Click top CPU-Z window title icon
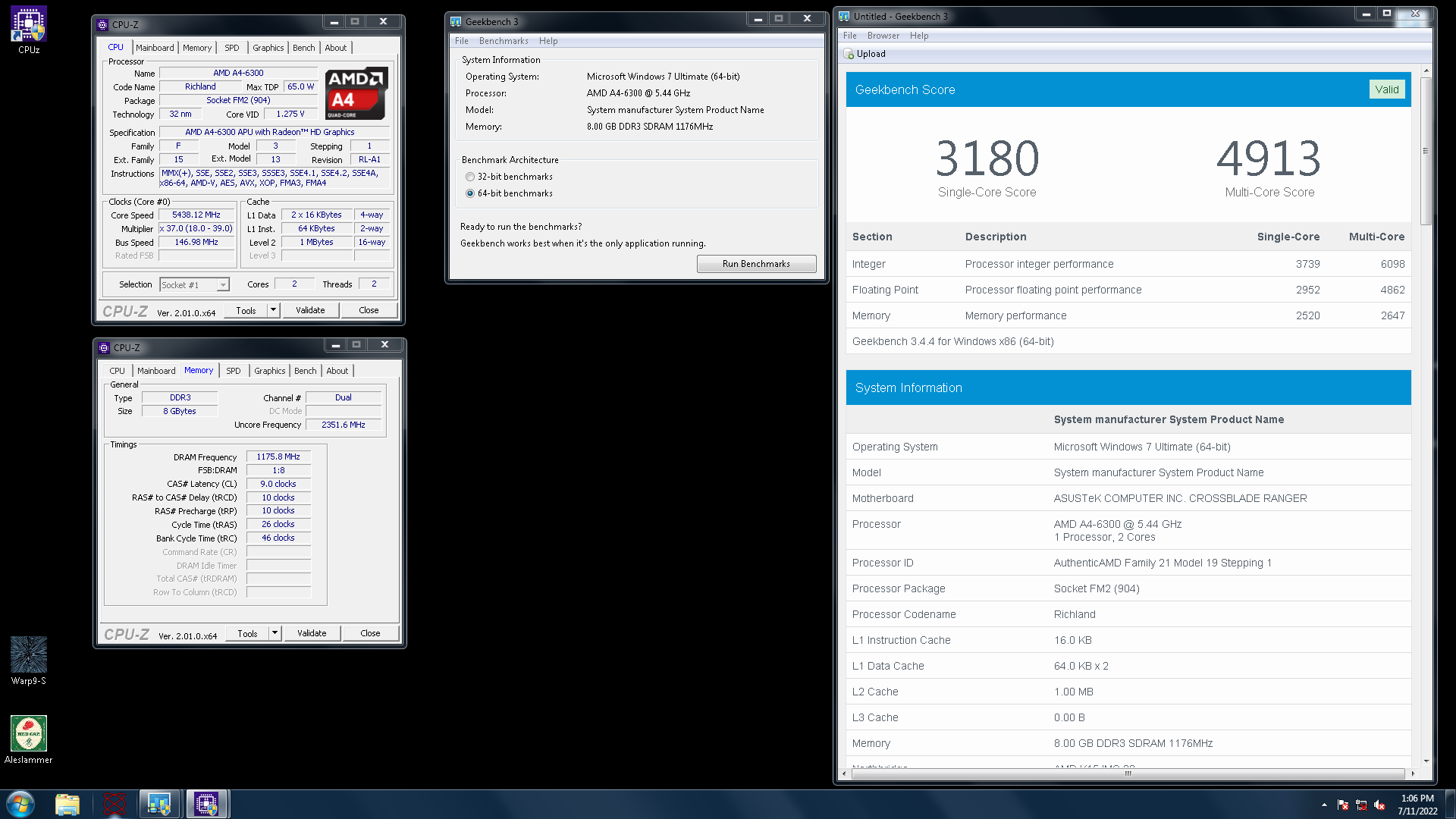This screenshot has height=819, width=1456. 103,24
